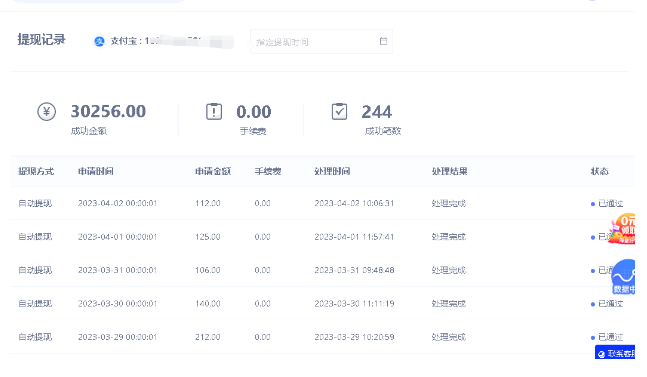Screen dimensions: 647x377
Task: Click 处理完成 result on 2023-03-31 row
Action: coord(449,270)
